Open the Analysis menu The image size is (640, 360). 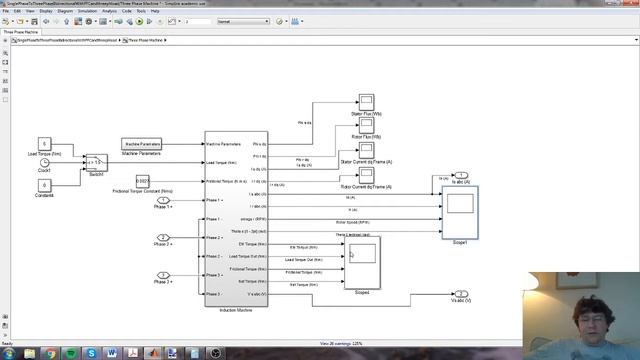tap(109, 11)
